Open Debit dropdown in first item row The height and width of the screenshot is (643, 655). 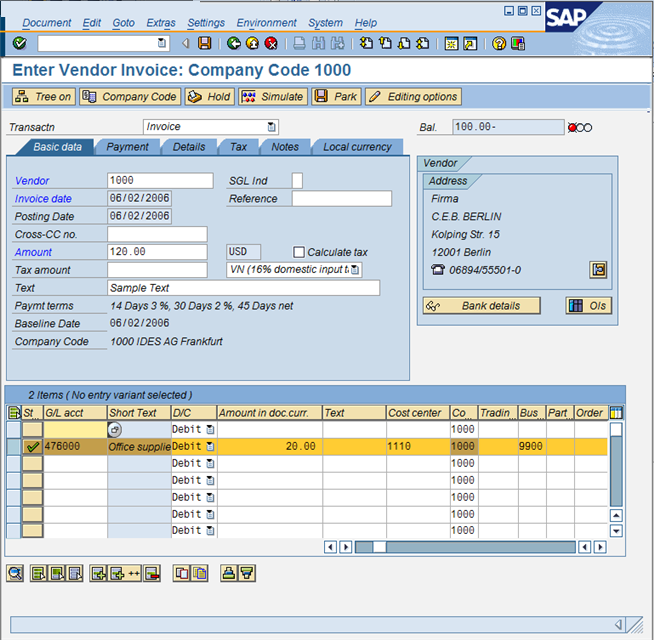pyautogui.click(x=210, y=430)
